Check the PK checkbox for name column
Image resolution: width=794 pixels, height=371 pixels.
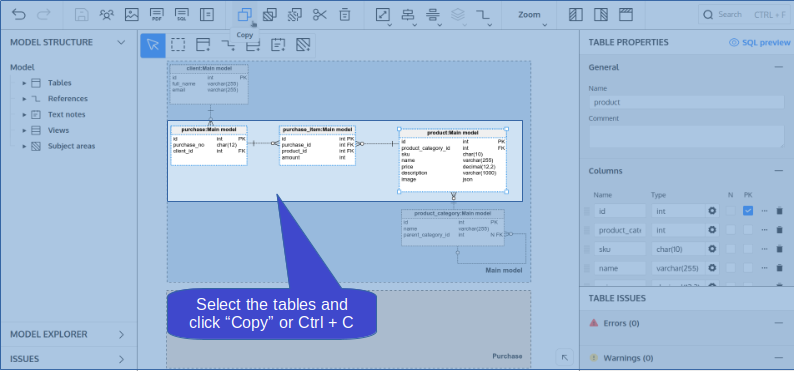748,268
